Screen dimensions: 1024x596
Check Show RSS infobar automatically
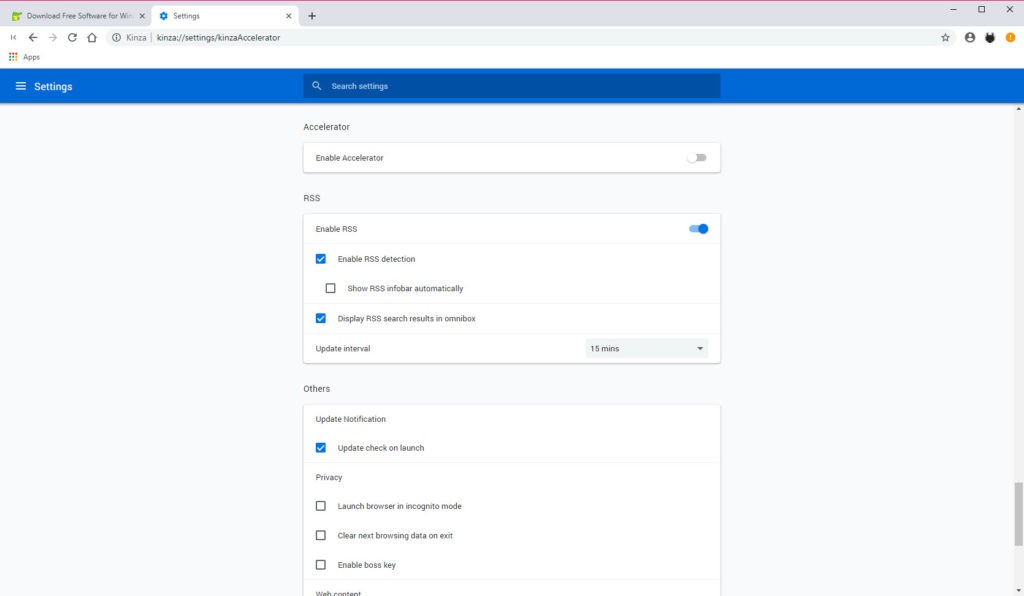coord(331,288)
